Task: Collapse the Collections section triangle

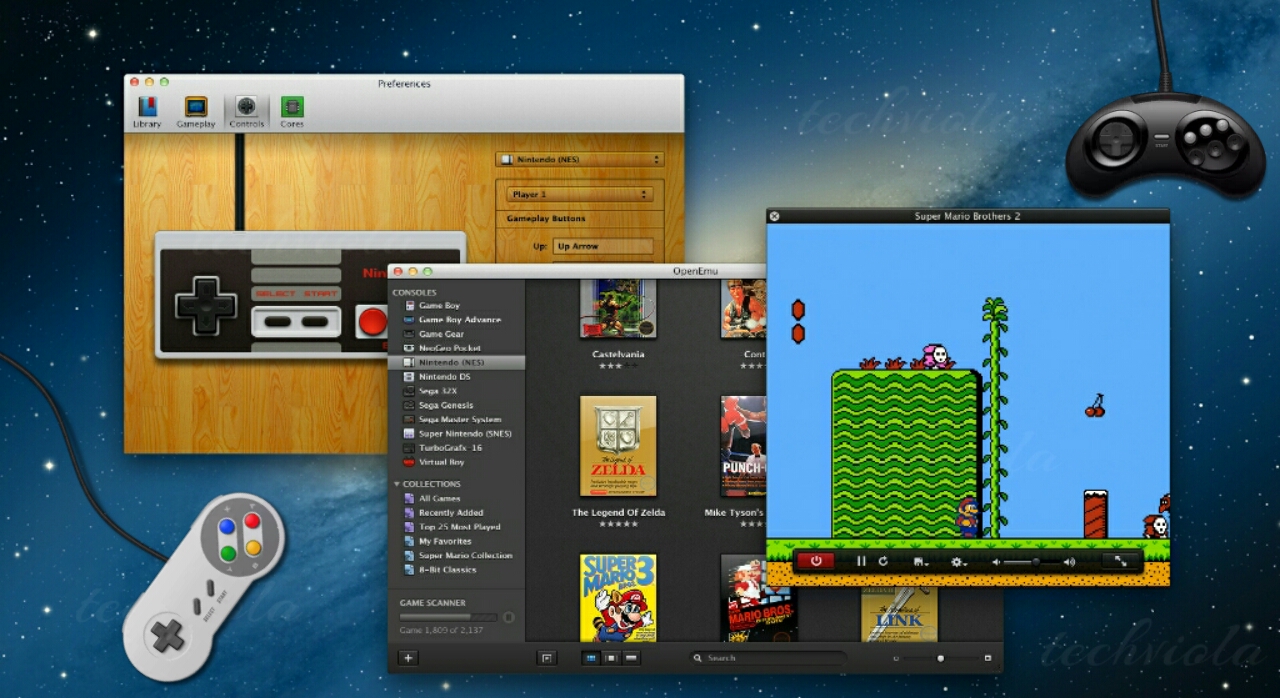Action: coord(396,484)
